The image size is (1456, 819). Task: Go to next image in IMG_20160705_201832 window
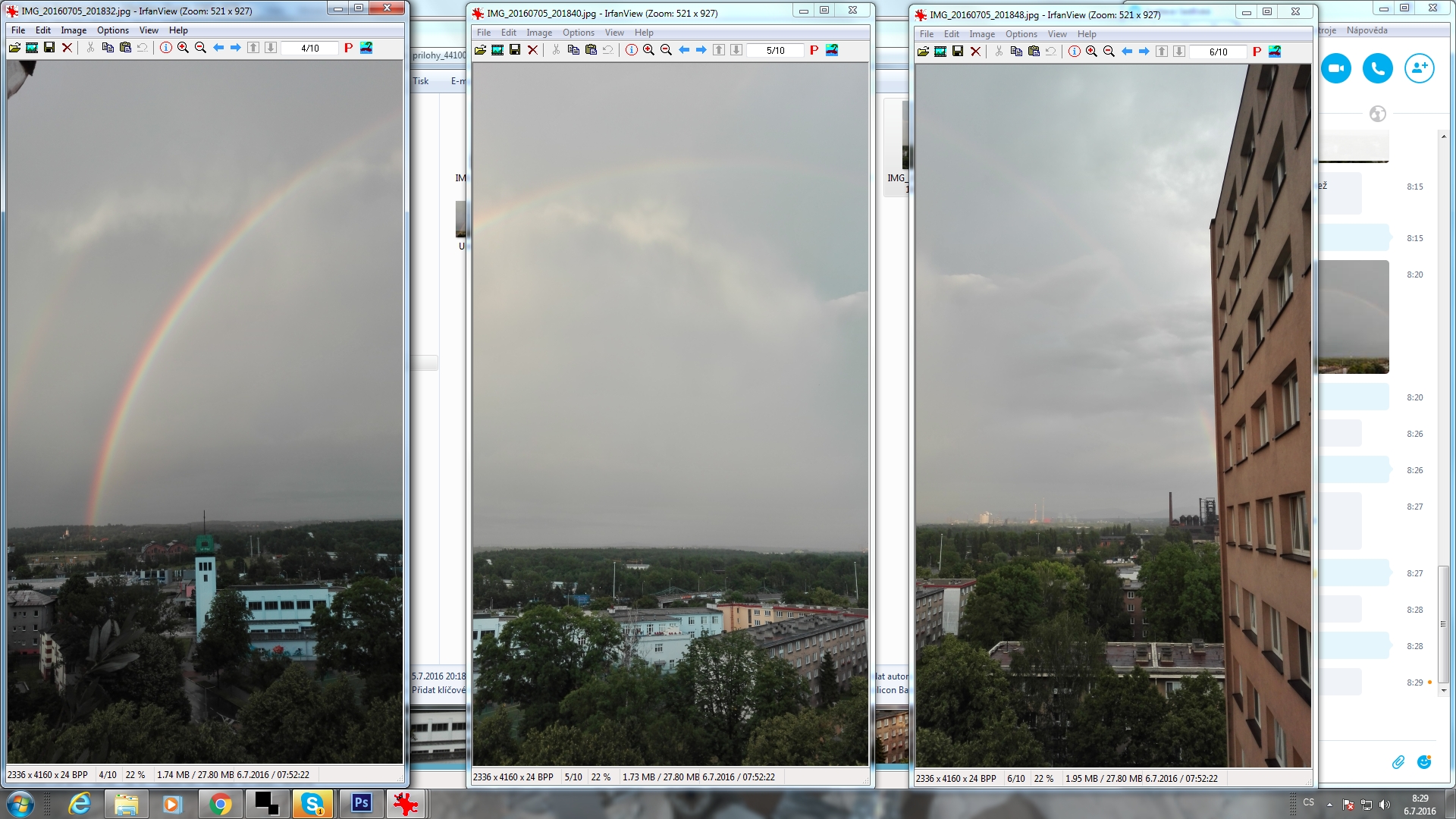(235, 48)
